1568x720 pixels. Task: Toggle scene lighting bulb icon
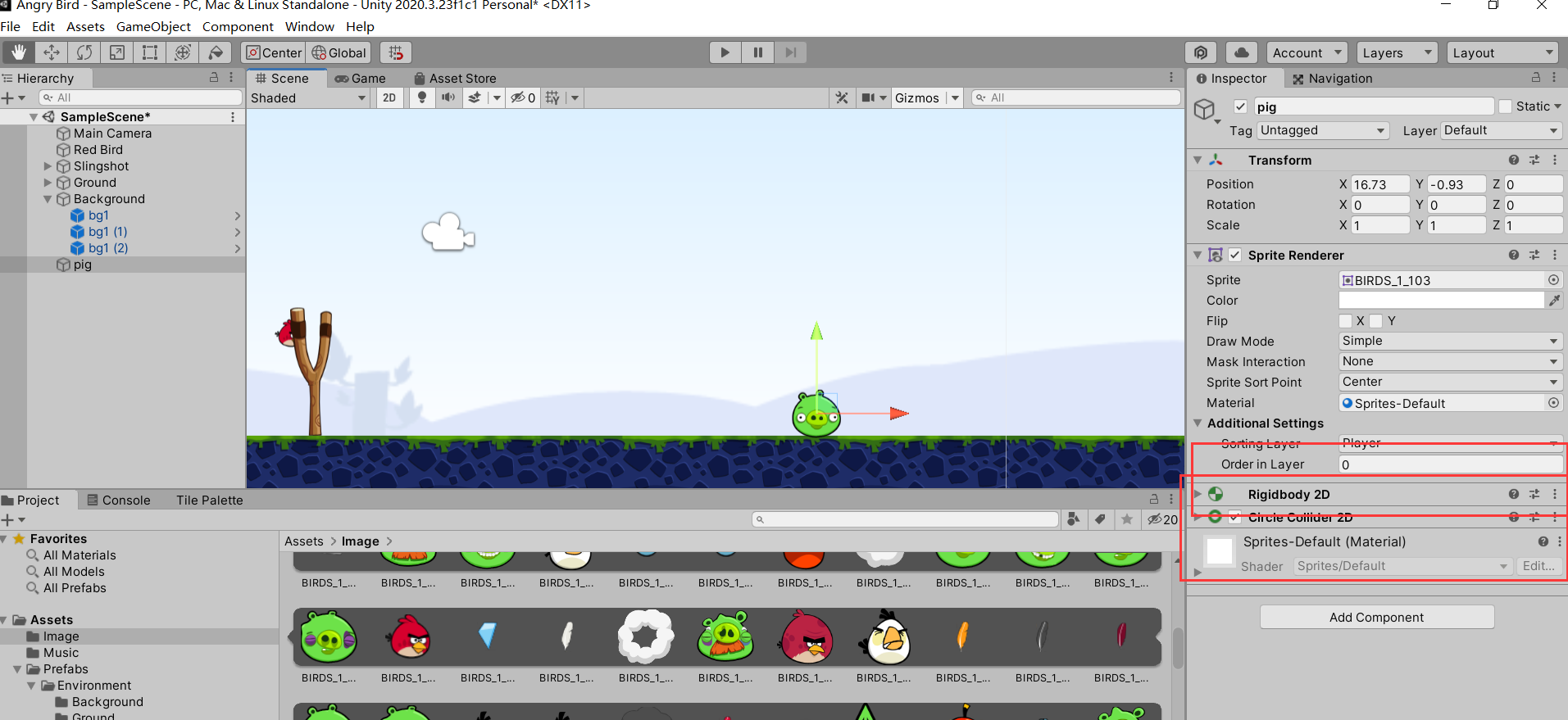pyautogui.click(x=422, y=97)
